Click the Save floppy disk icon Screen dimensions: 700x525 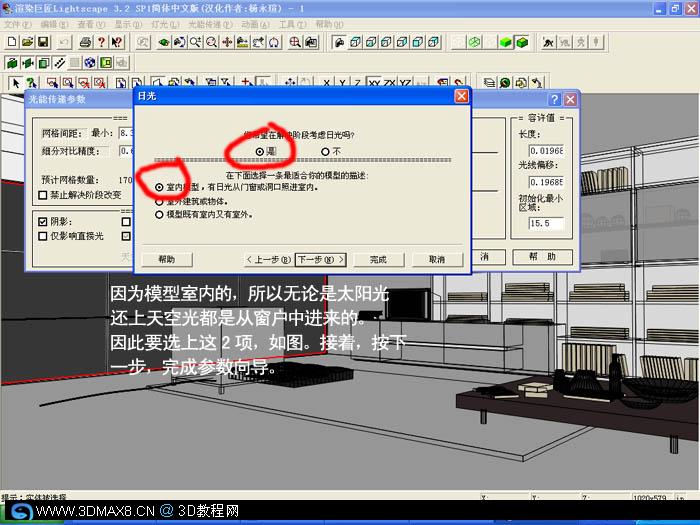pyautogui.click(x=43, y=42)
